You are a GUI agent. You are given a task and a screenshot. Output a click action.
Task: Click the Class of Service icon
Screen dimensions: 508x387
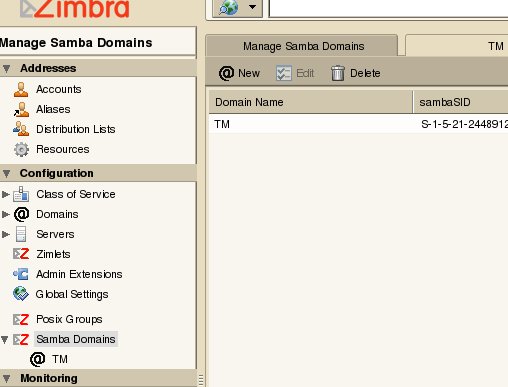click(x=21, y=194)
